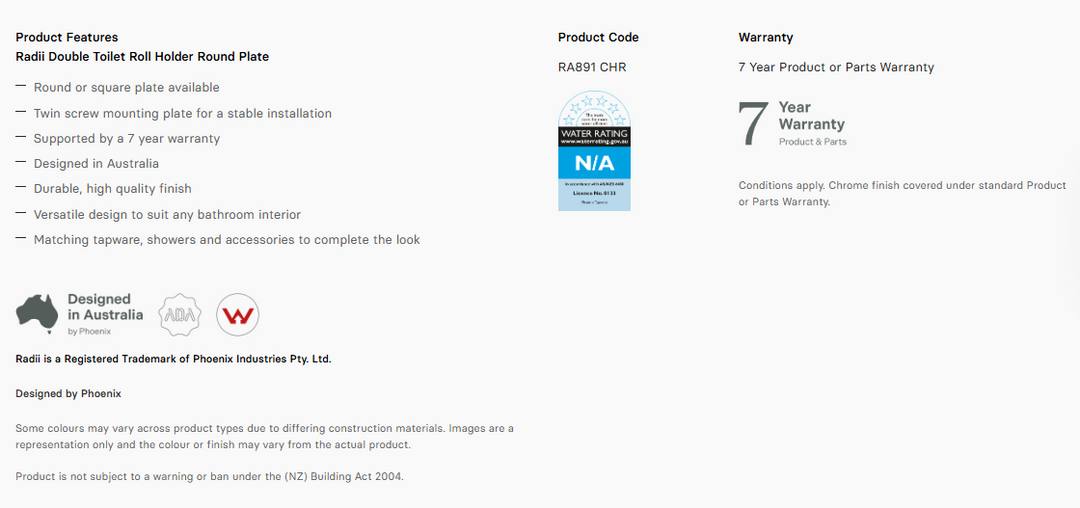The width and height of the screenshot is (1080, 508).
Task: Click the 'Conditions apply' warranty note
Action: click(x=902, y=194)
